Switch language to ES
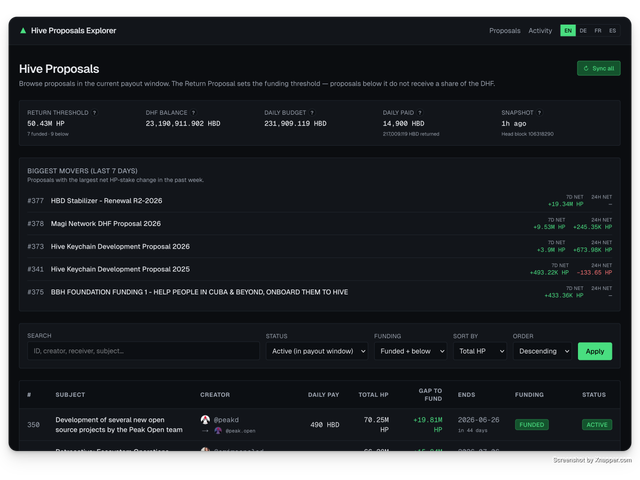640x480 pixels. [x=612, y=31]
